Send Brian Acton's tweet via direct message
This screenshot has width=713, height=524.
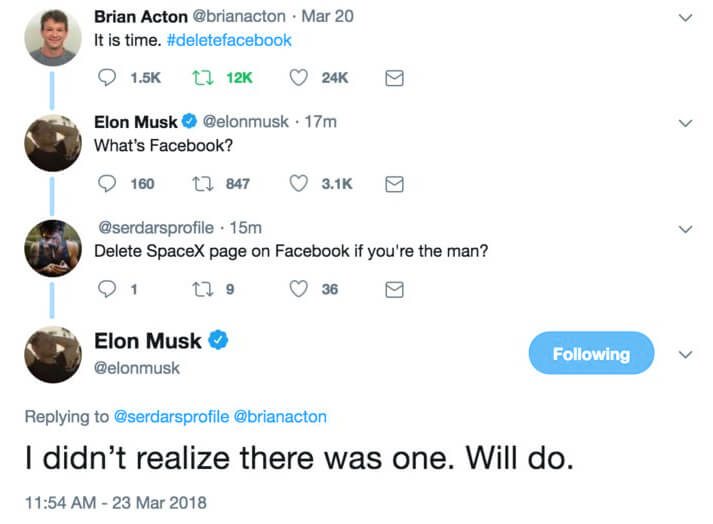point(394,78)
